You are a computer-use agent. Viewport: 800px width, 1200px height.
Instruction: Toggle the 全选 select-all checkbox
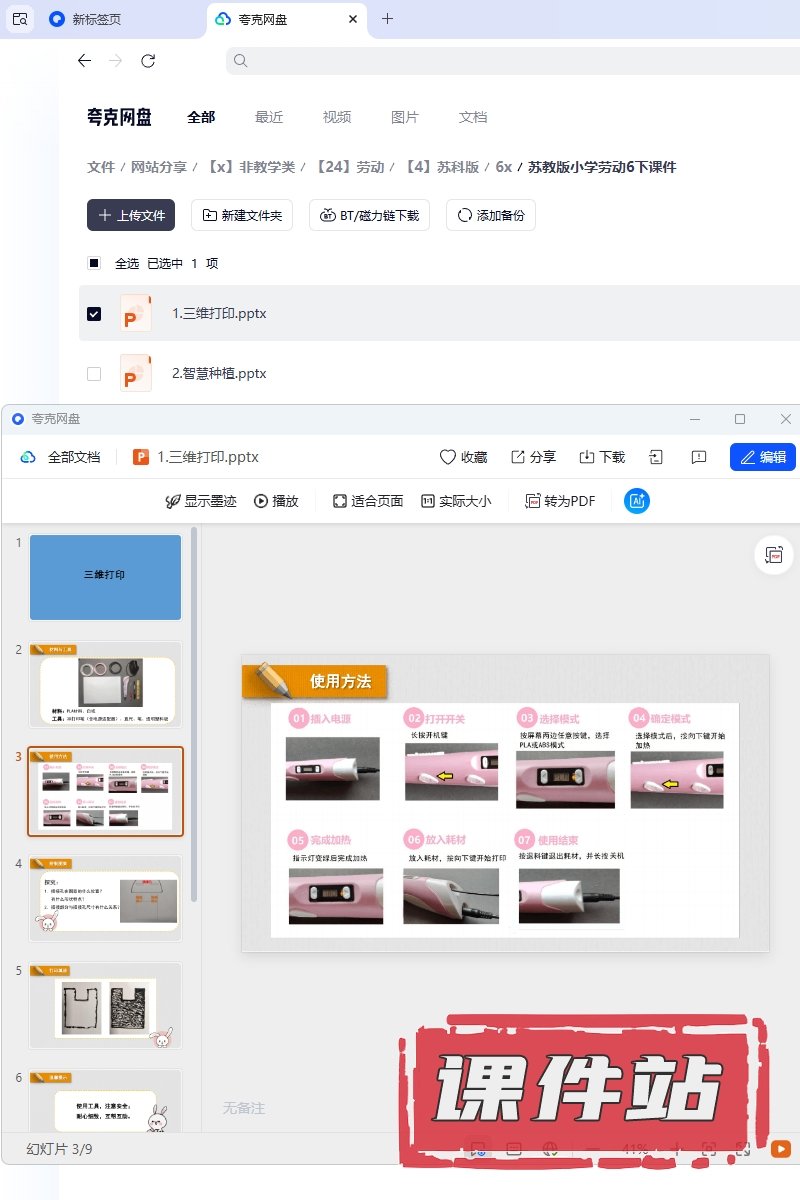pyautogui.click(x=94, y=264)
